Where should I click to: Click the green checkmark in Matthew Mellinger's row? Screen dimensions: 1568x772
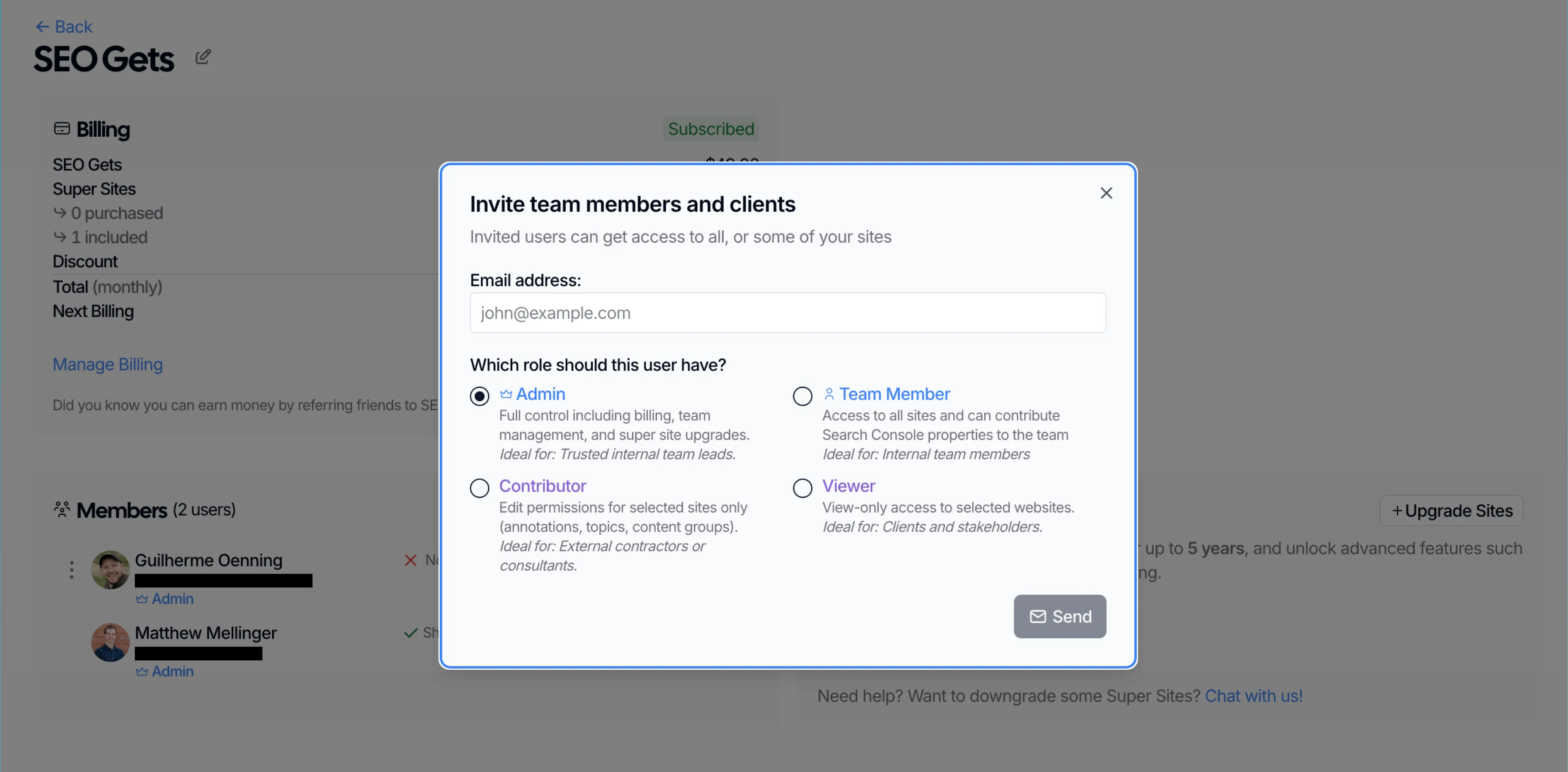tap(410, 632)
